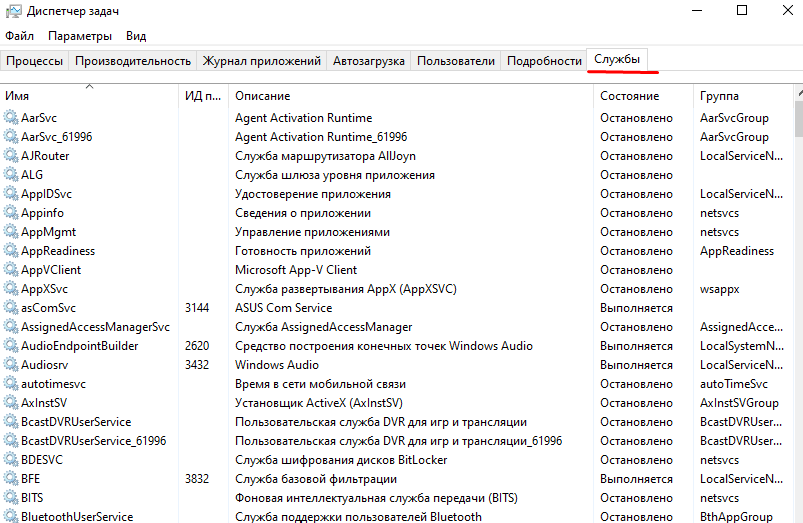The width and height of the screenshot is (803, 523).
Task: Select the BITS service icon
Action: click(x=11, y=498)
